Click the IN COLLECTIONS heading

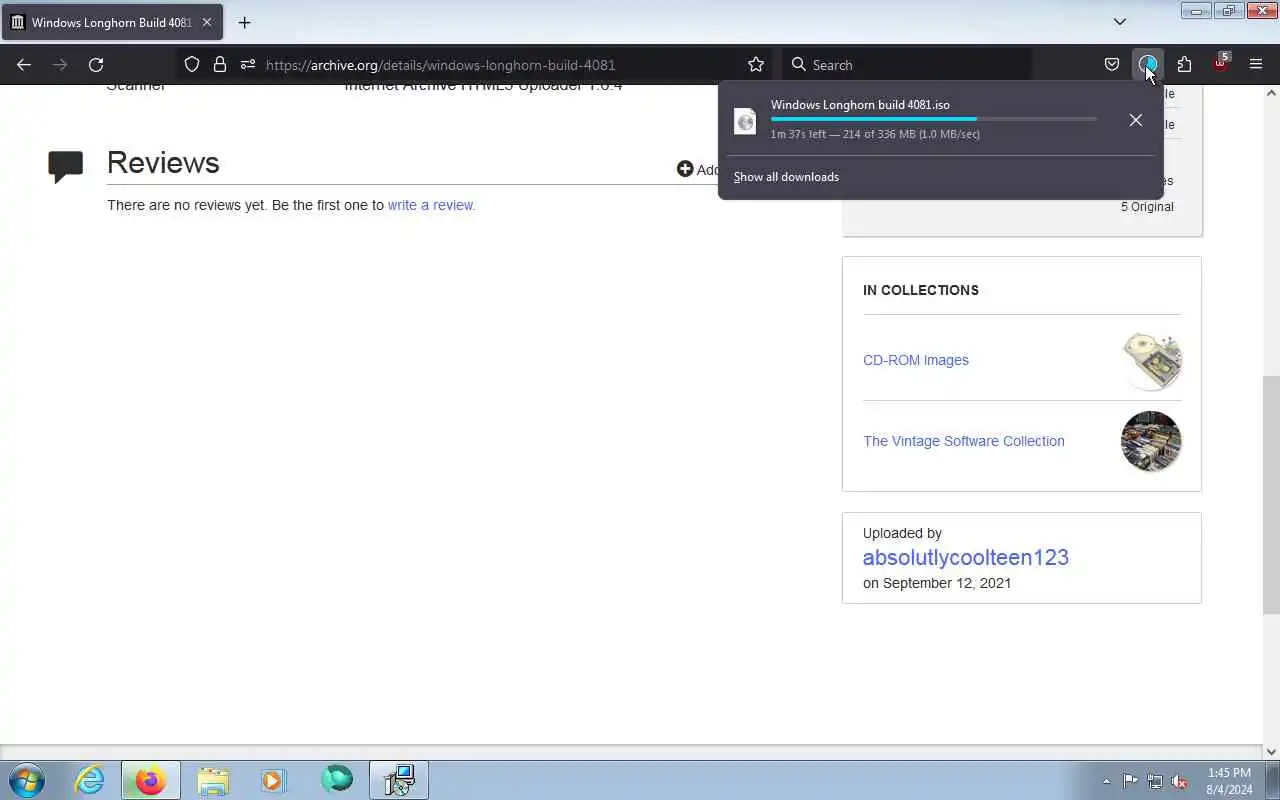coord(921,290)
